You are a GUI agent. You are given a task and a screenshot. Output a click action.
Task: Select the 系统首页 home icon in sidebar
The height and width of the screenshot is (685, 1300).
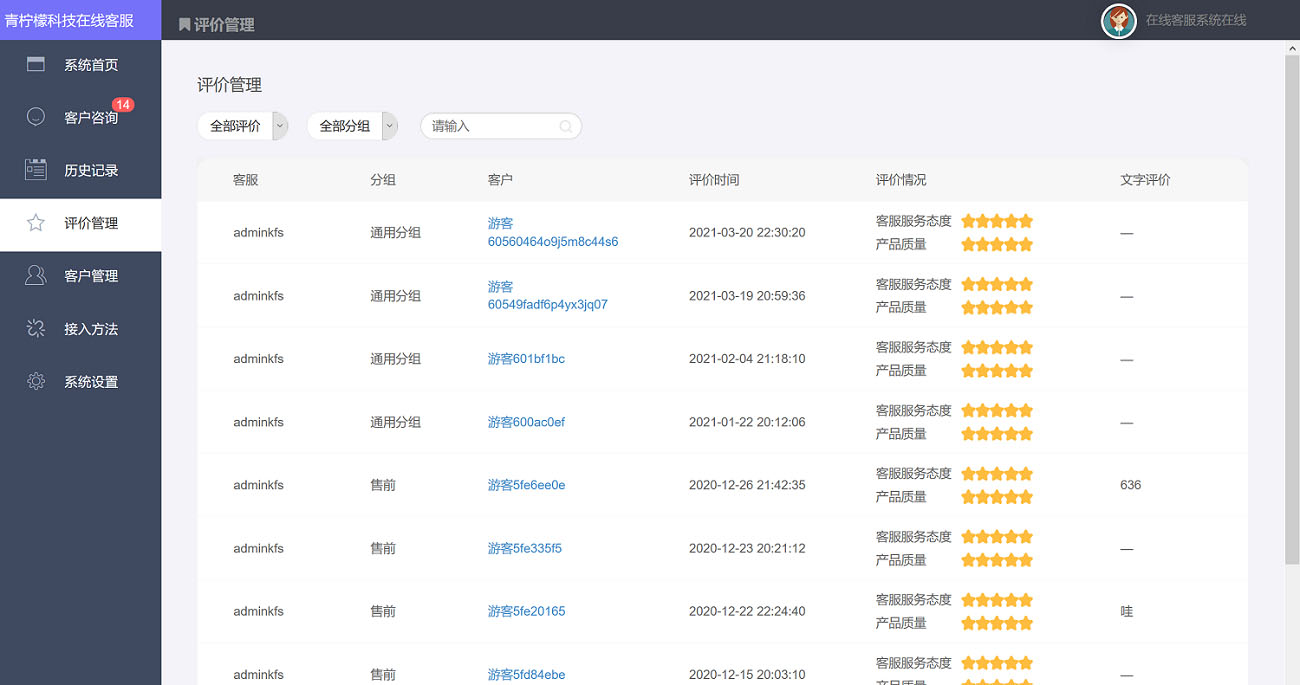35,63
